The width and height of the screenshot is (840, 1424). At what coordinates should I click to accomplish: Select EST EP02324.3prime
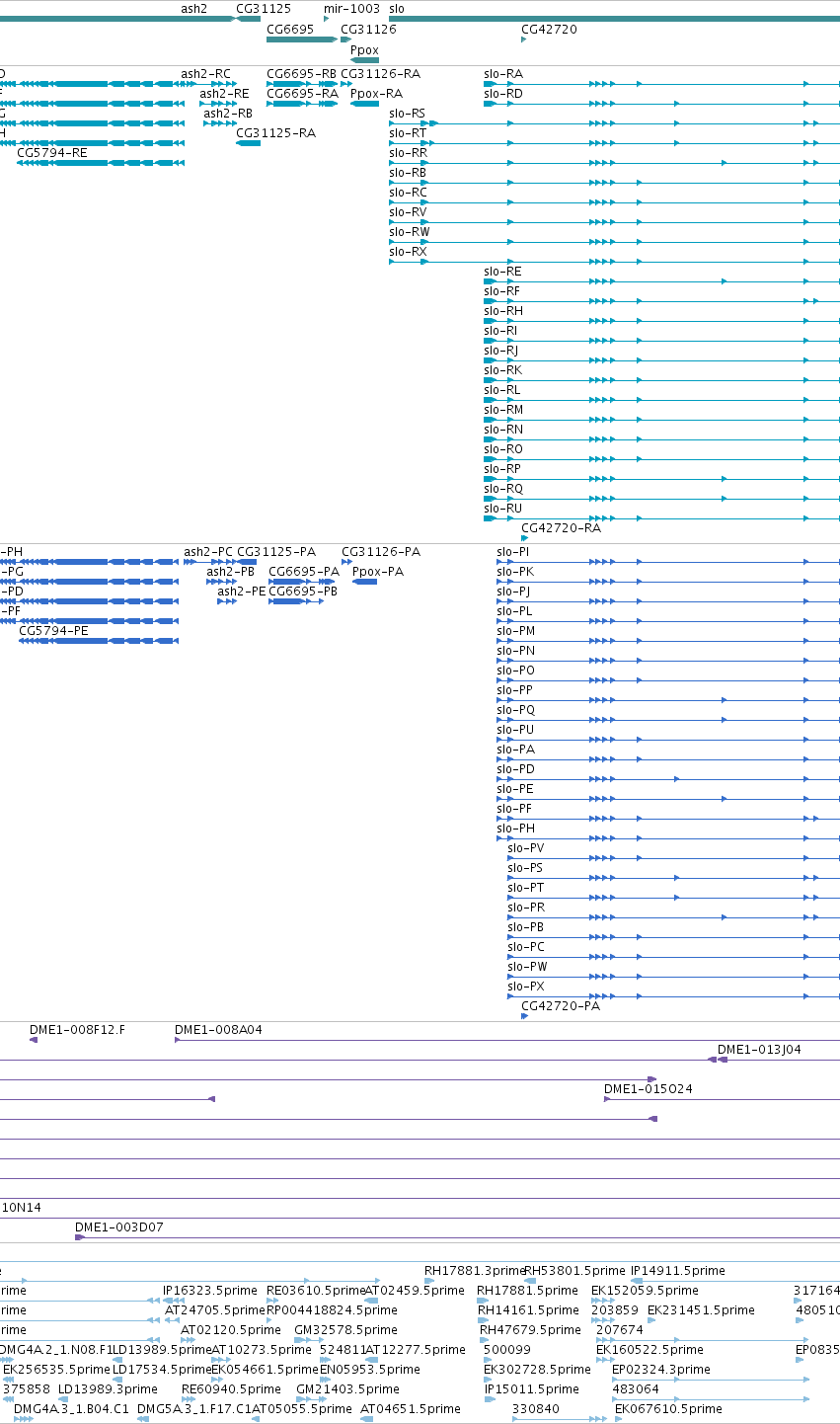(x=661, y=1370)
